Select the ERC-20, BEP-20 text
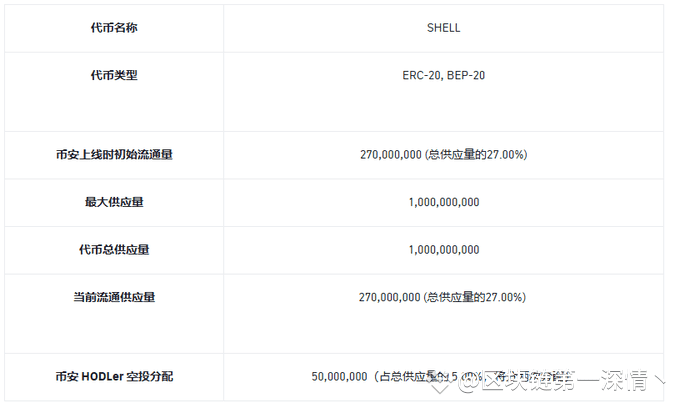 [443, 75]
